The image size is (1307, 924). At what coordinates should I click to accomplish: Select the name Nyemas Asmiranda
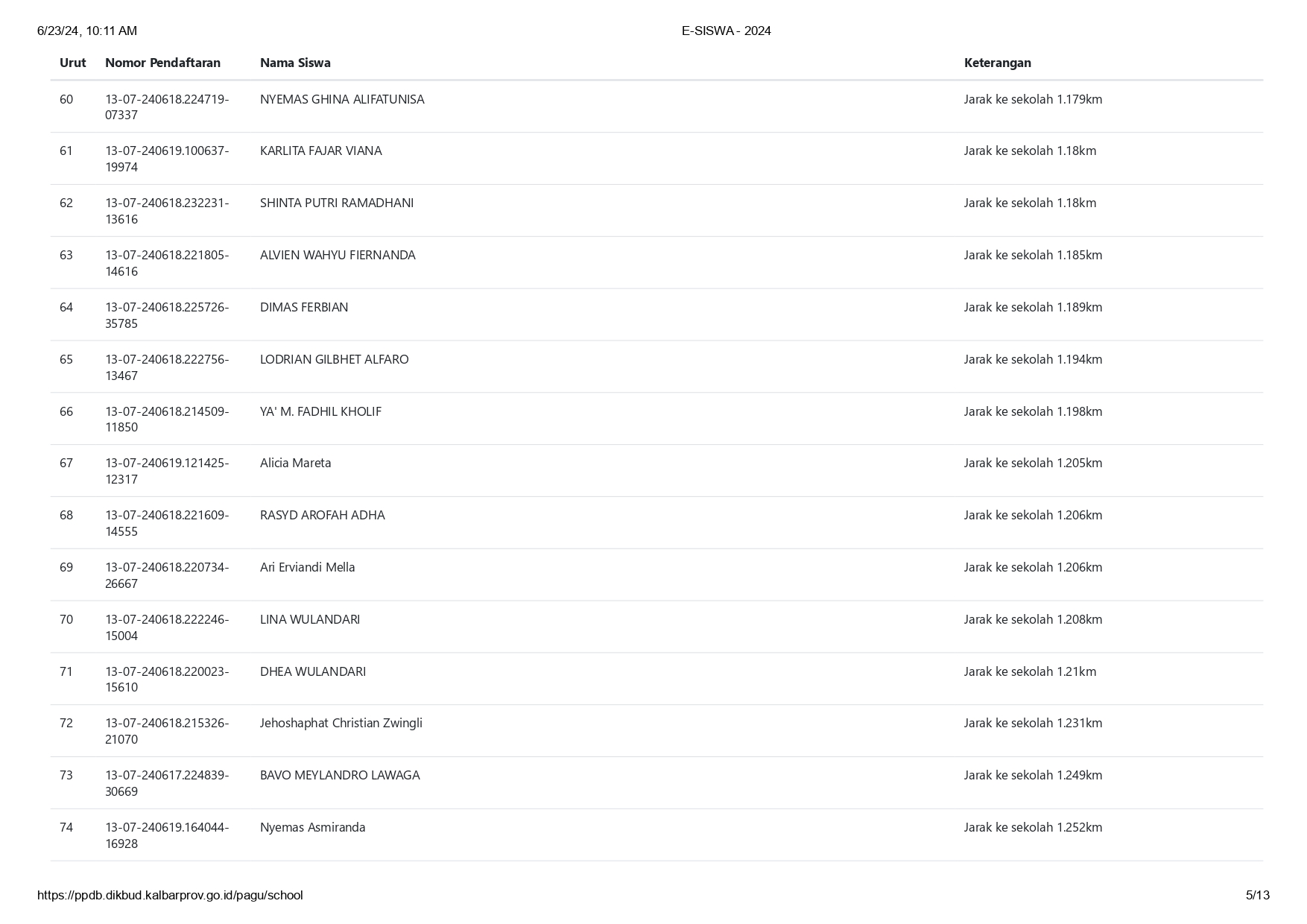point(313,827)
